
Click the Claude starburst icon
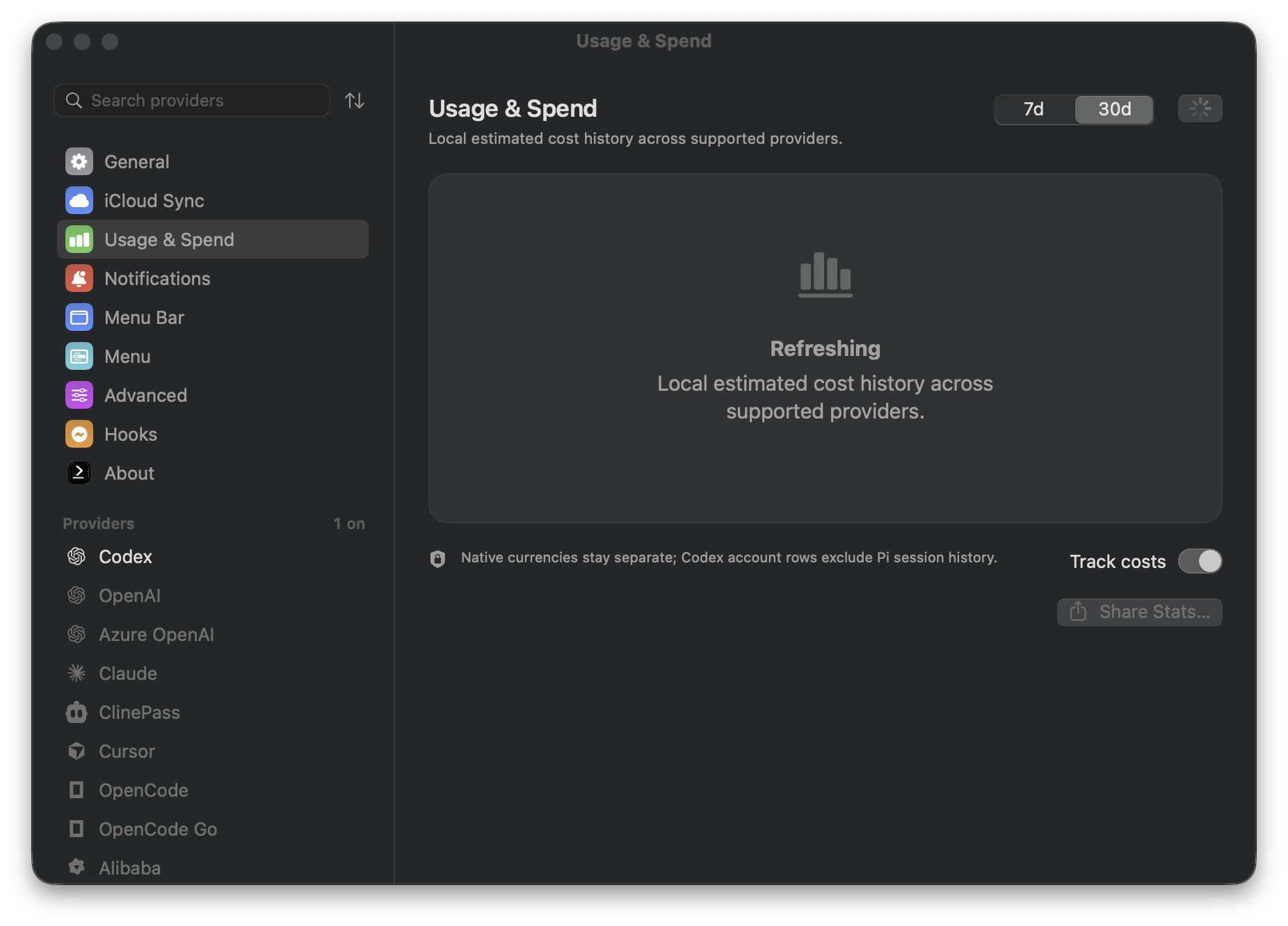click(x=77, y=674)
